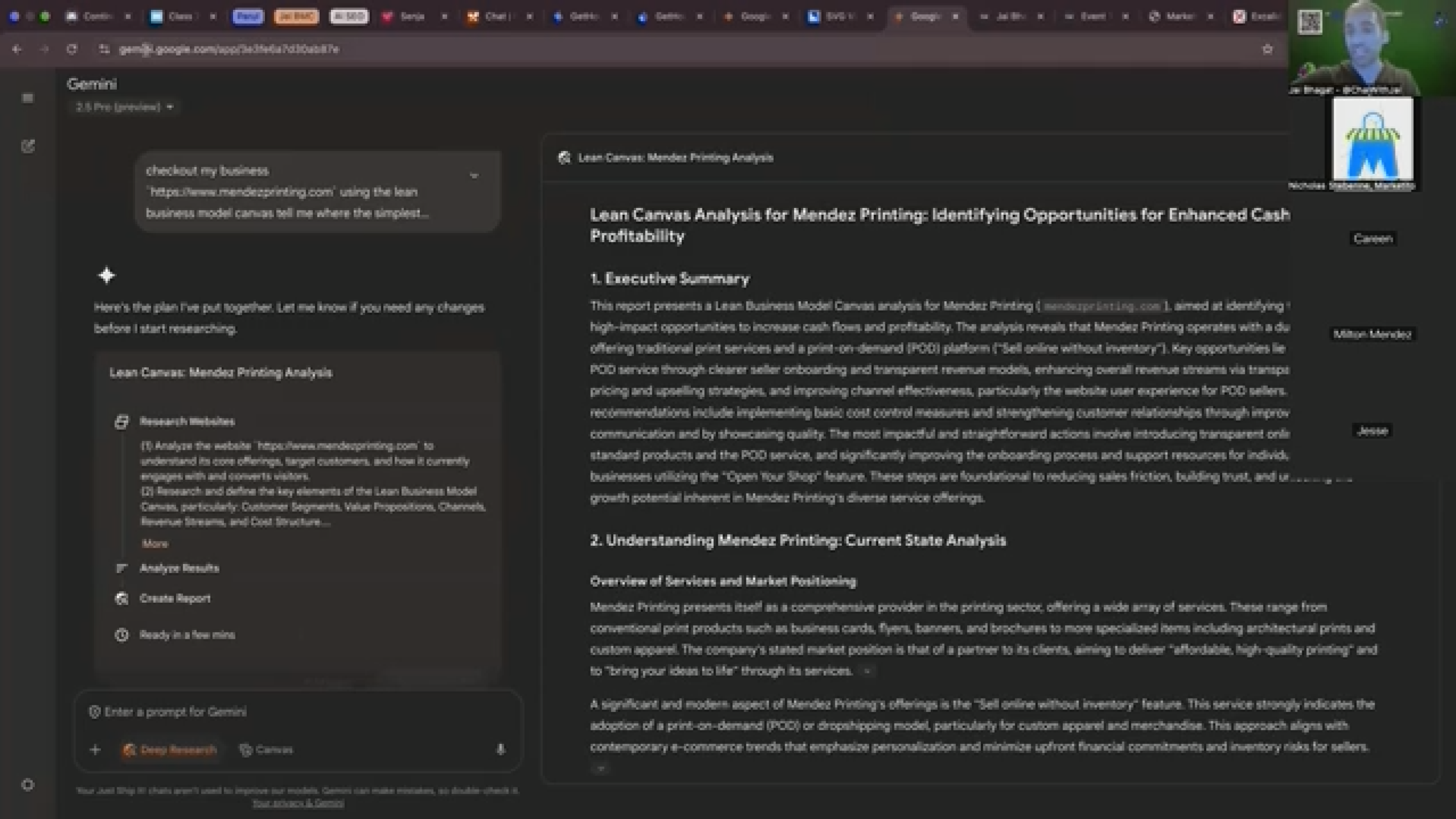Switch to the Senja browser tab
Image resolution: width=1456 pixels, height=819 pixels.
[411, 16]
